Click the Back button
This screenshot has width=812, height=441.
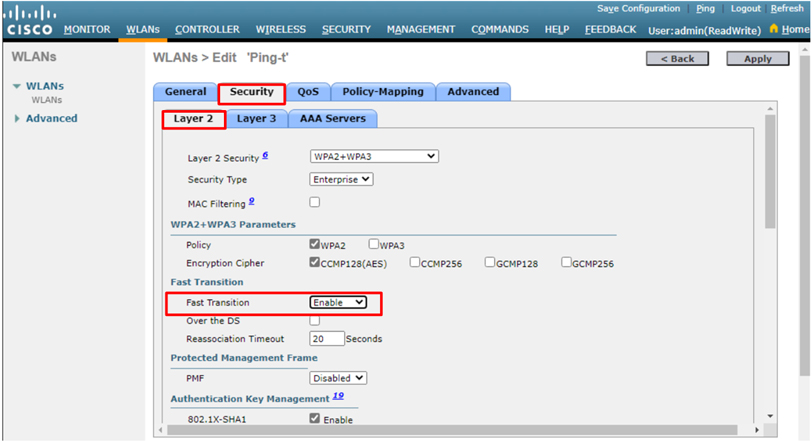[677, 59]
